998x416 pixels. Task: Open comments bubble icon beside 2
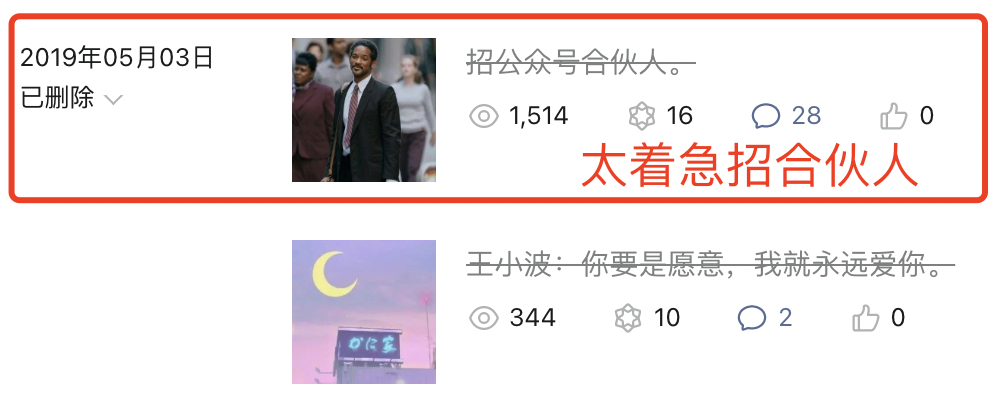(x=752, y=317)
